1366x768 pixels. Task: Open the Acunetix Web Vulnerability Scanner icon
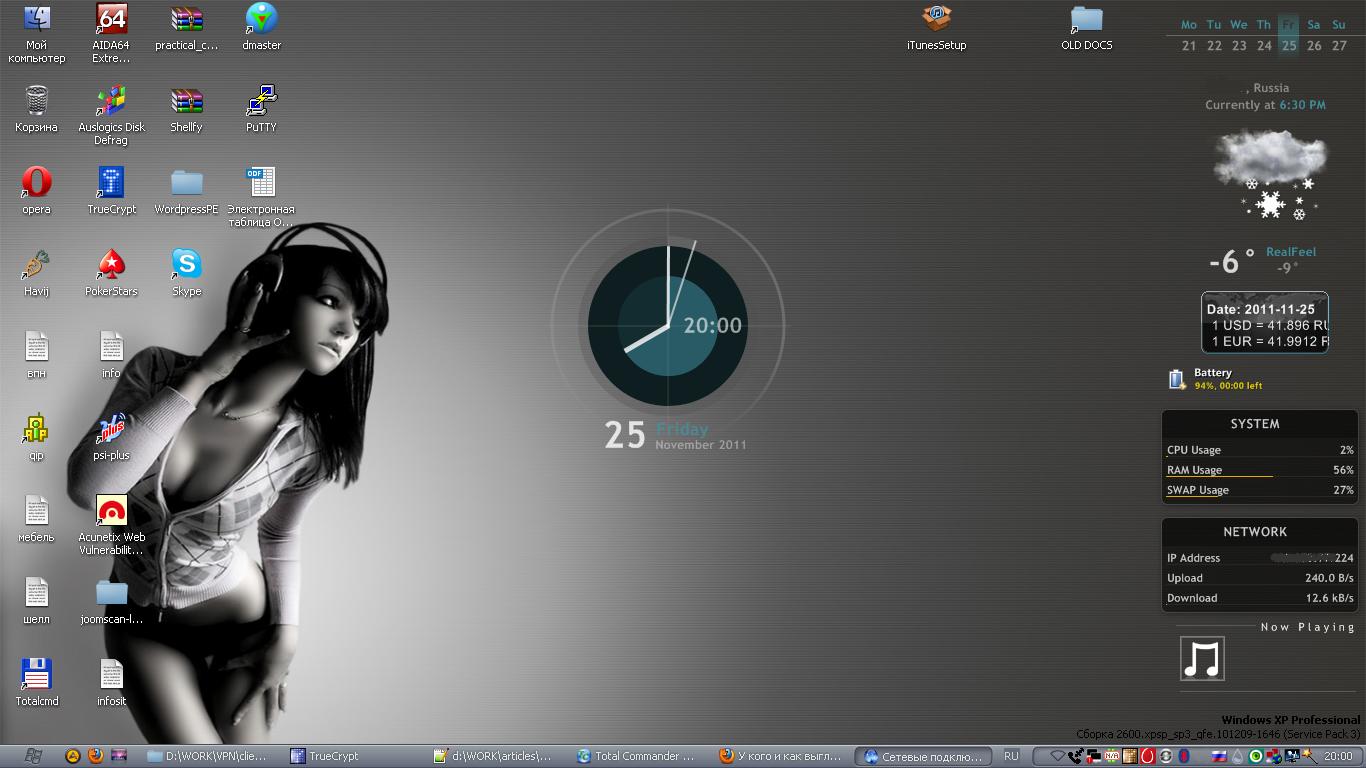click(x=111, y=512)
